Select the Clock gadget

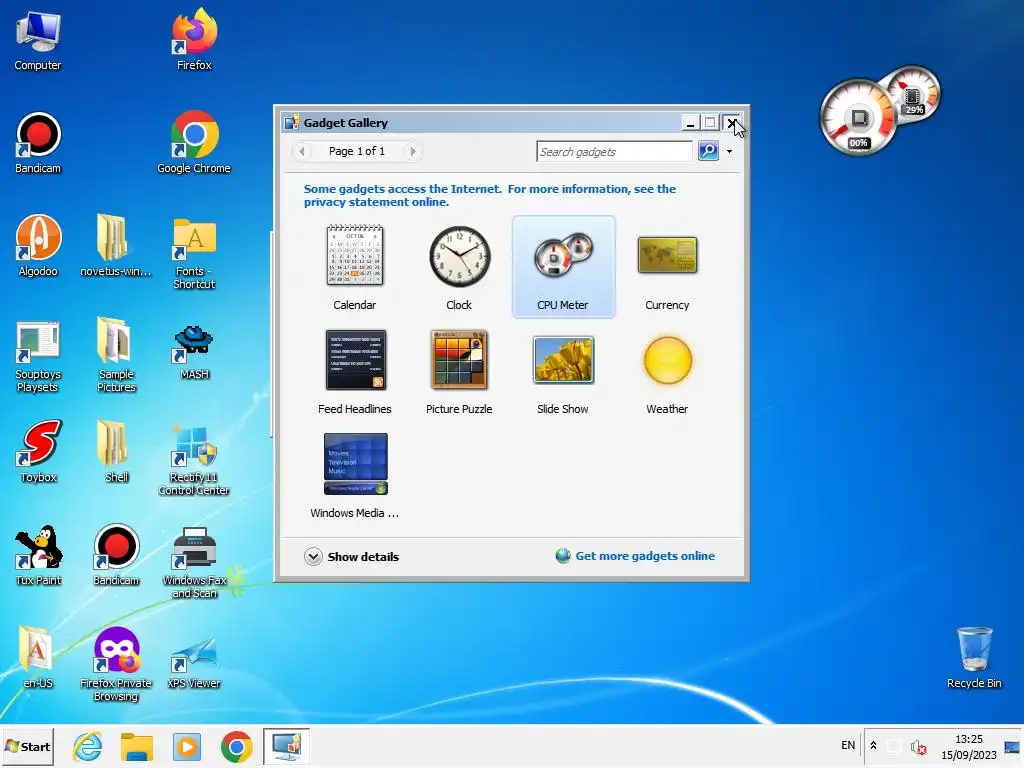pos(459,267)
